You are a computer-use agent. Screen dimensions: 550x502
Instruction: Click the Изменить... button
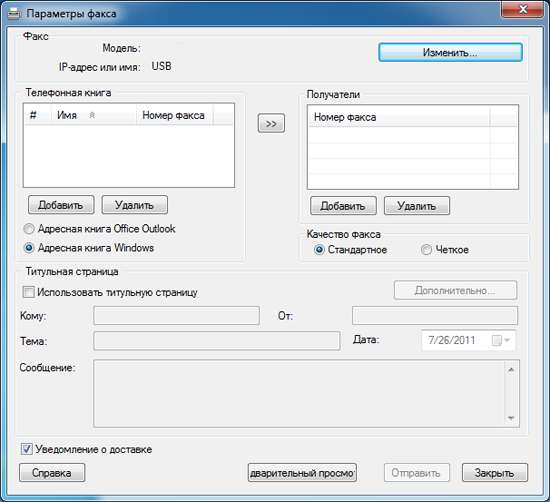pos(450,53)
